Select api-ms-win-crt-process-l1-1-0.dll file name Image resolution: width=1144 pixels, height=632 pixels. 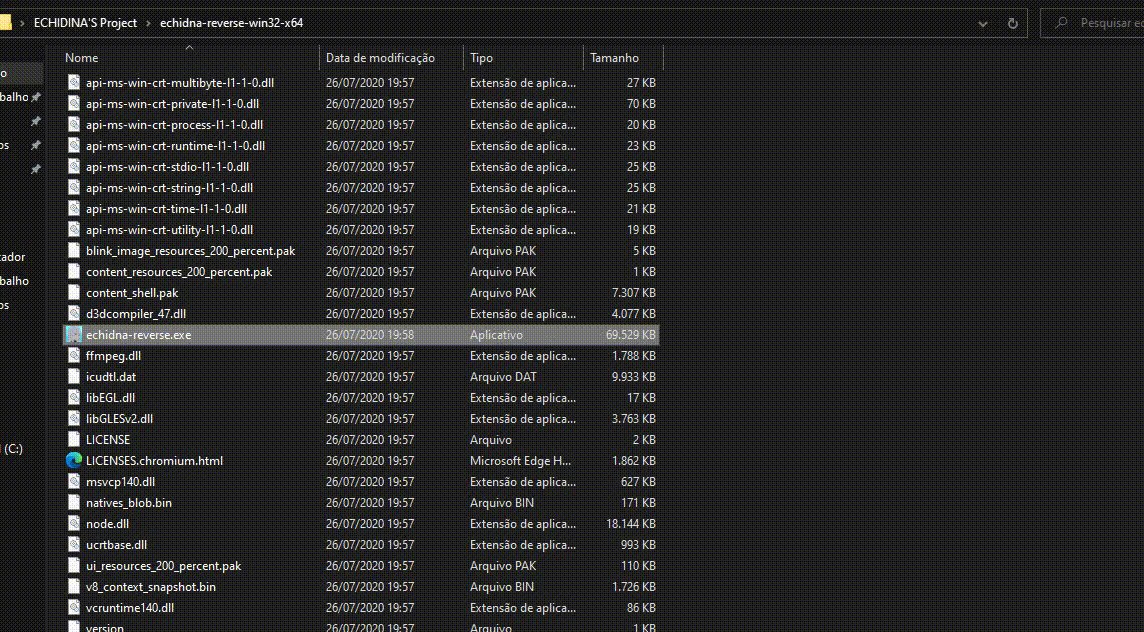[x=174, y=125]
